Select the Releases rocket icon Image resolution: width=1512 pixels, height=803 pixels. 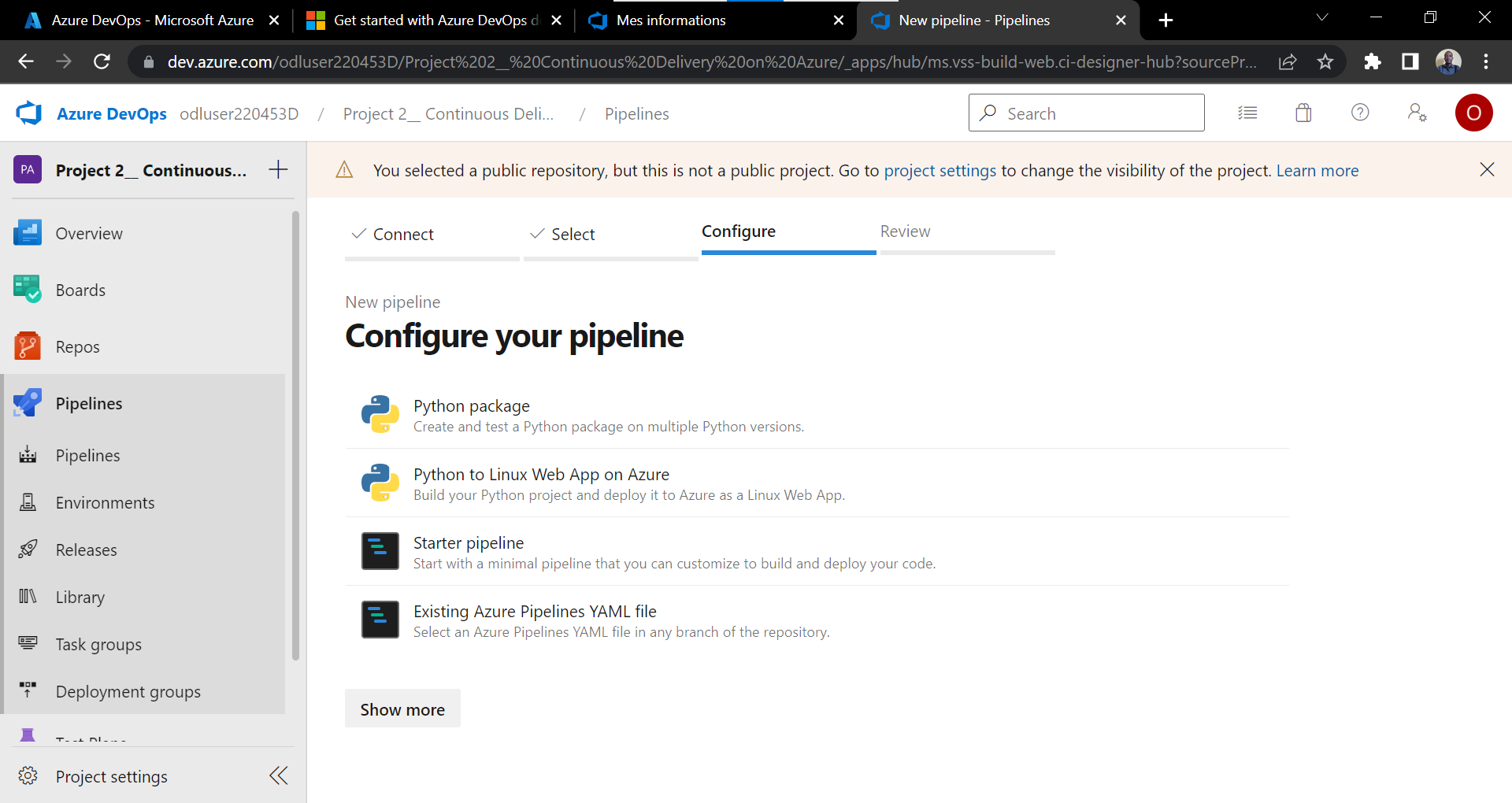[28, 549]
